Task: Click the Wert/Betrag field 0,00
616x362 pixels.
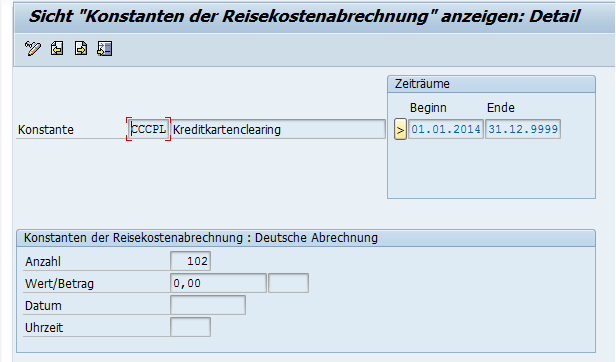Action: [218, 283]
